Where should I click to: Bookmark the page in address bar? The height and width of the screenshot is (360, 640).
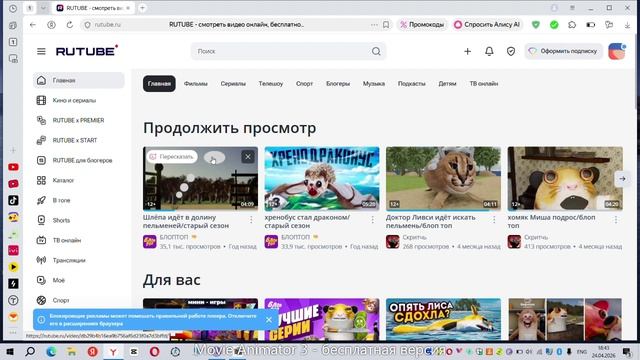tap(386, 25)
